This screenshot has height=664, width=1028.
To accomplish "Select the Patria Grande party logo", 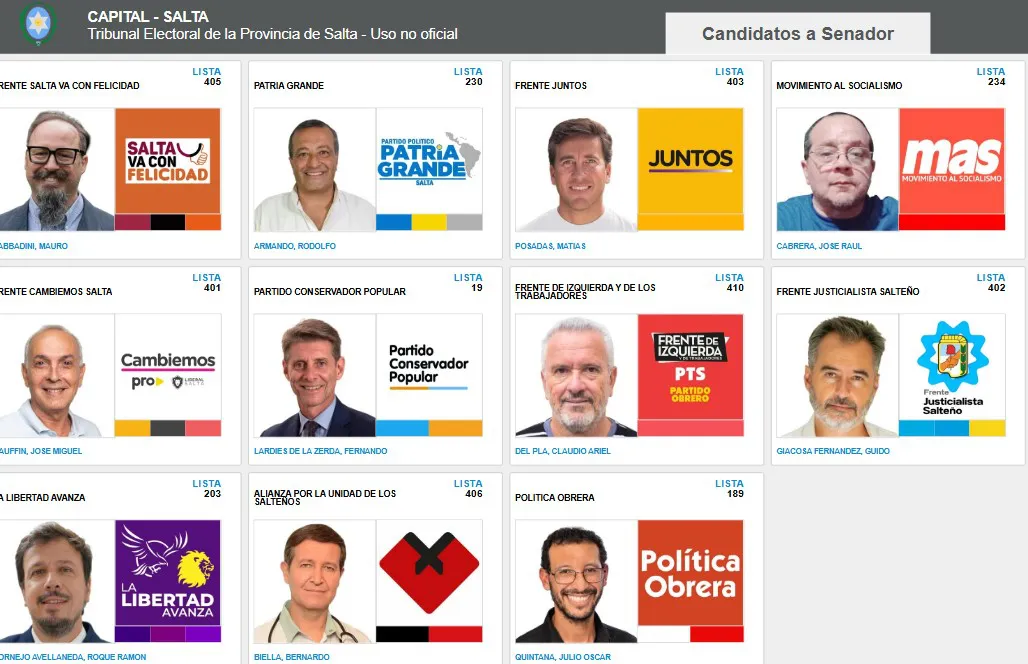I will click(429, 161).
